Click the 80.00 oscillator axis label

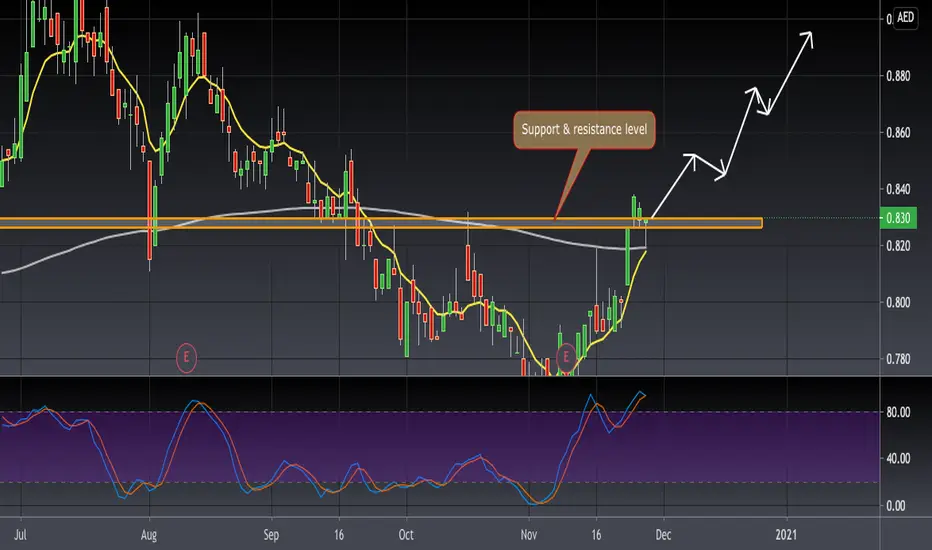point(898,412)
